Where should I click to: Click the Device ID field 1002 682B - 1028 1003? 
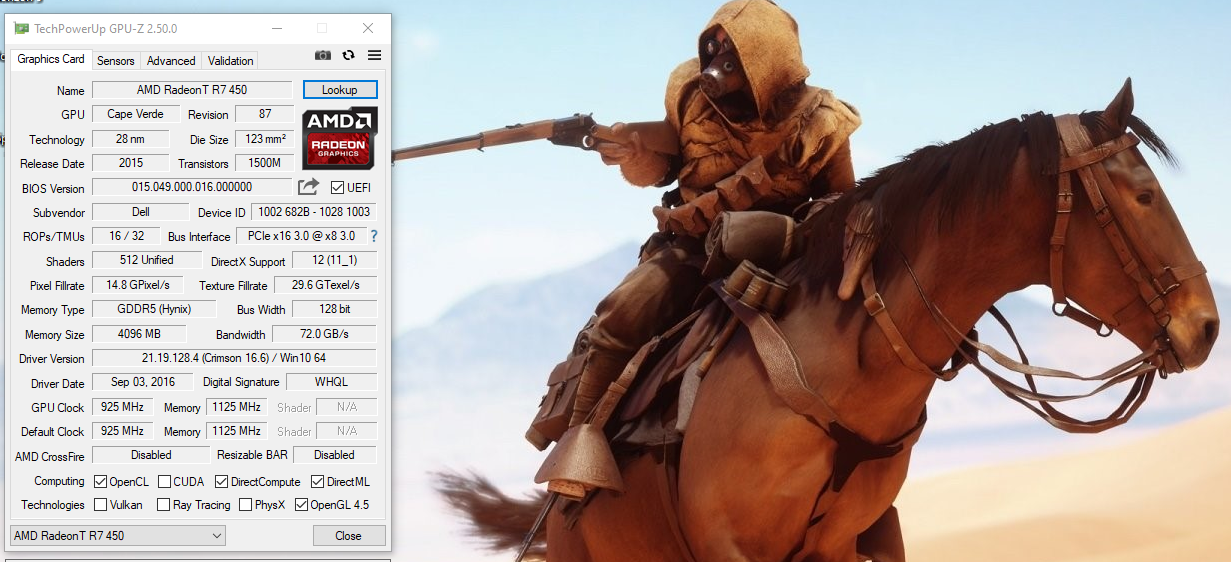click(x=314, y=212)
